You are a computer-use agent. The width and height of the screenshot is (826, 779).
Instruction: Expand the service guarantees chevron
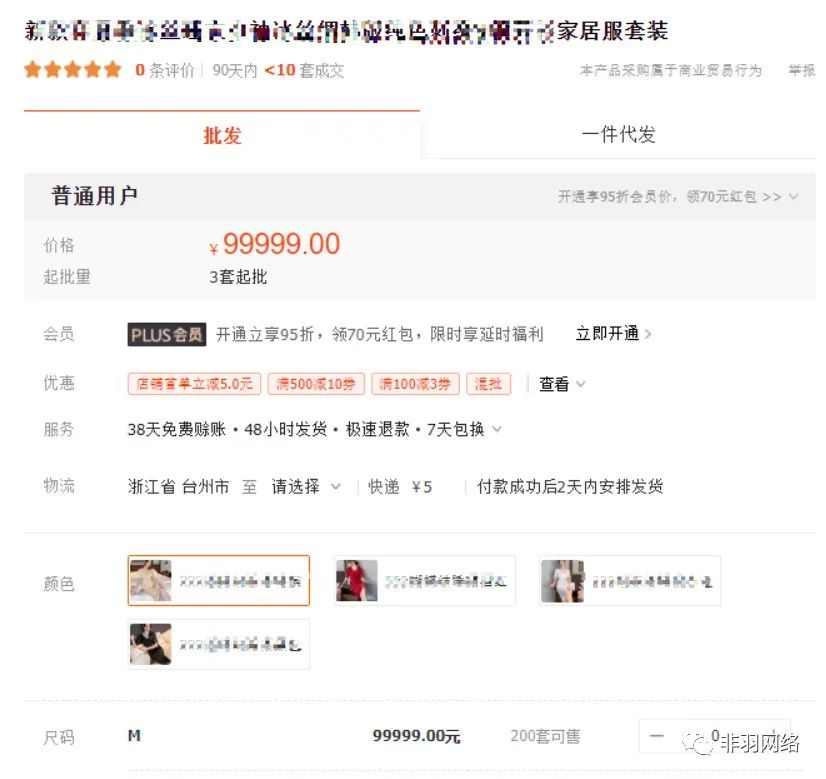click(x=497, y=430)
